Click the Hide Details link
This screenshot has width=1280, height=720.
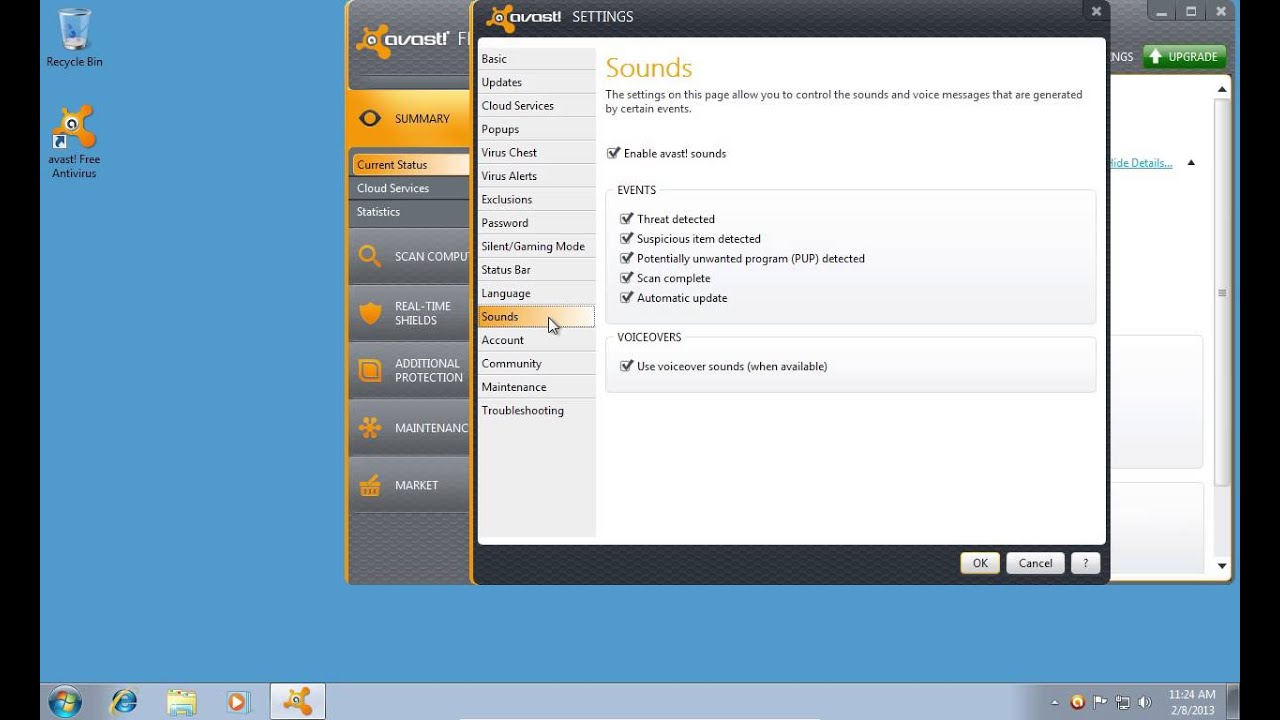(x=1140, y=163)
